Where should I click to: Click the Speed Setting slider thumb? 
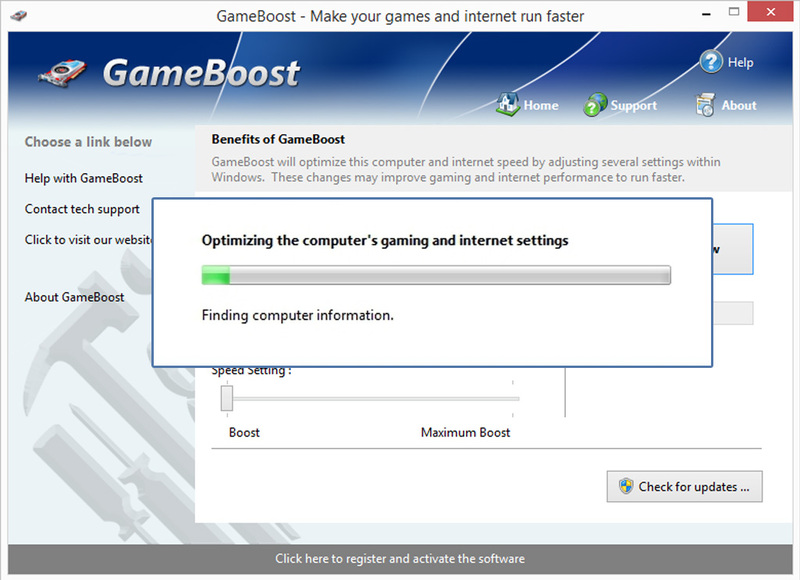[227, 398]
